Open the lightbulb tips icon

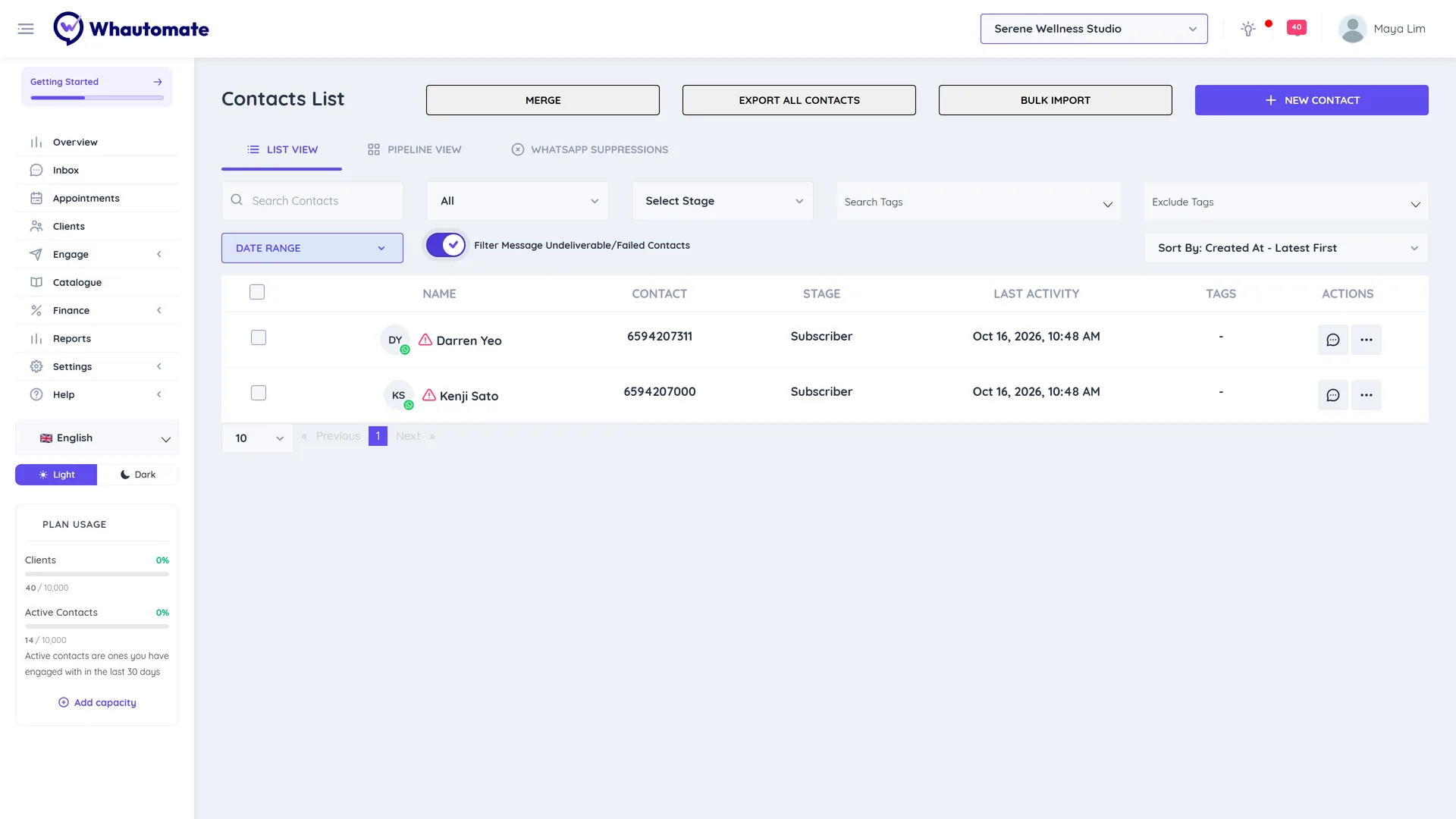[x=1247, y=29]
